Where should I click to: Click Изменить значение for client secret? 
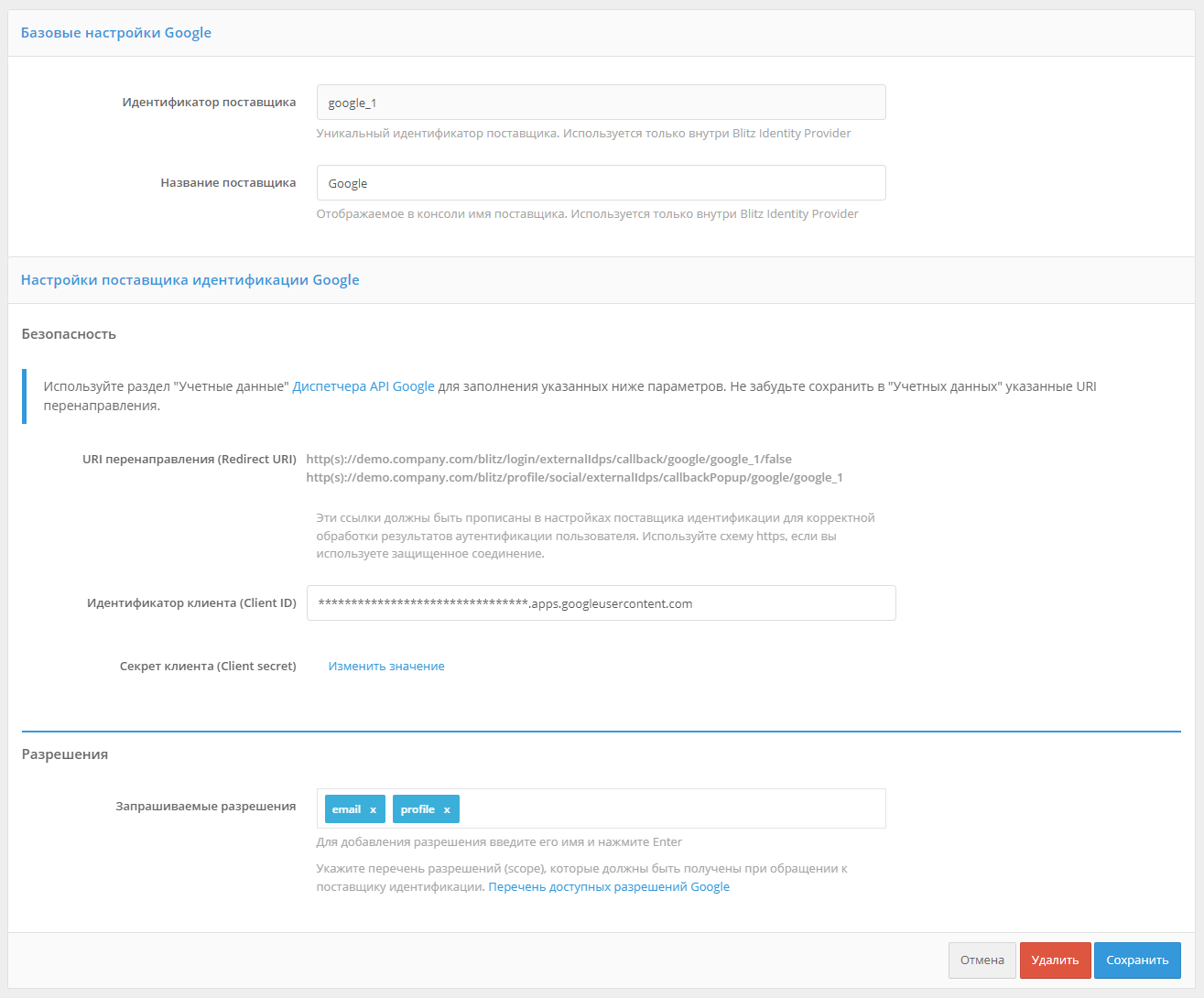pyautogui.click(x=386, y=667)
